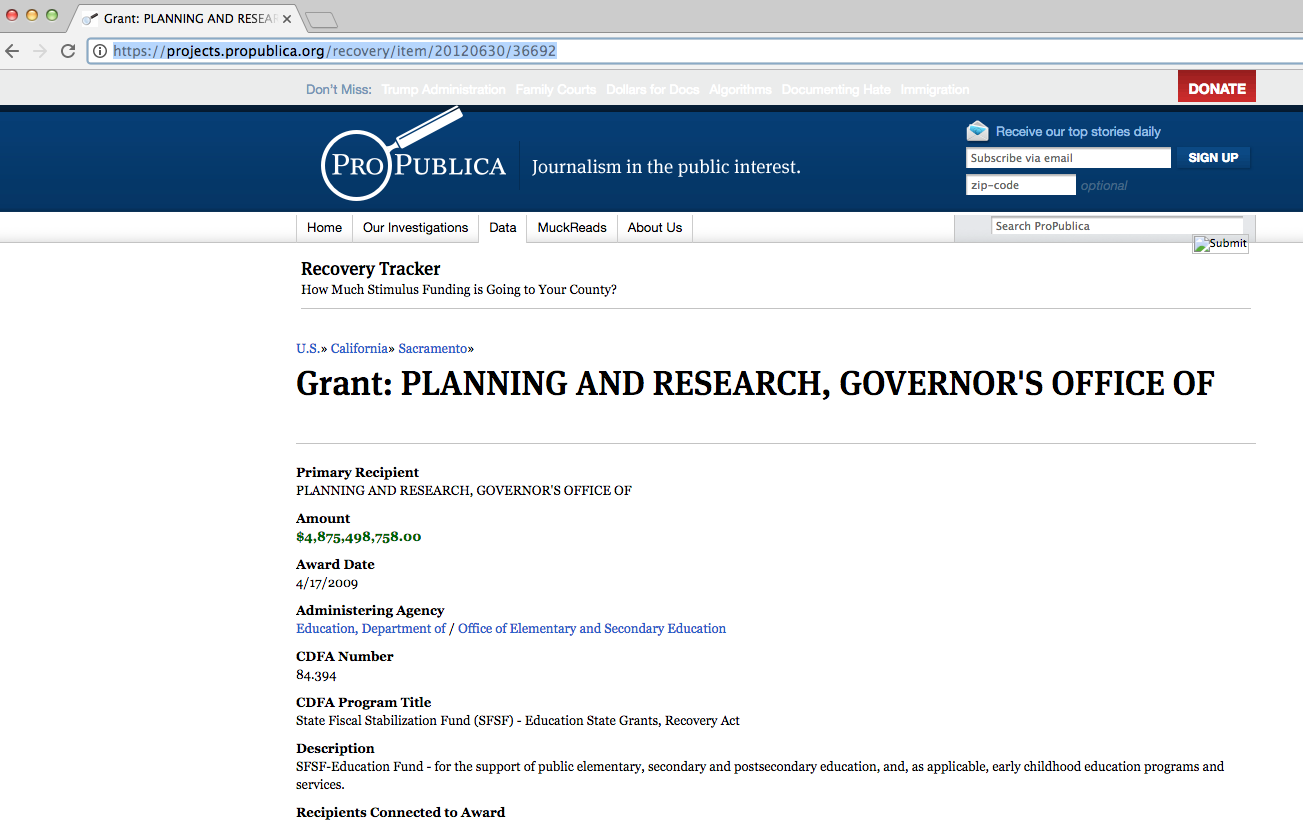Click the Grant page main heading
The height and width of the screenshot is (835, 1303).
click(755, 384)
